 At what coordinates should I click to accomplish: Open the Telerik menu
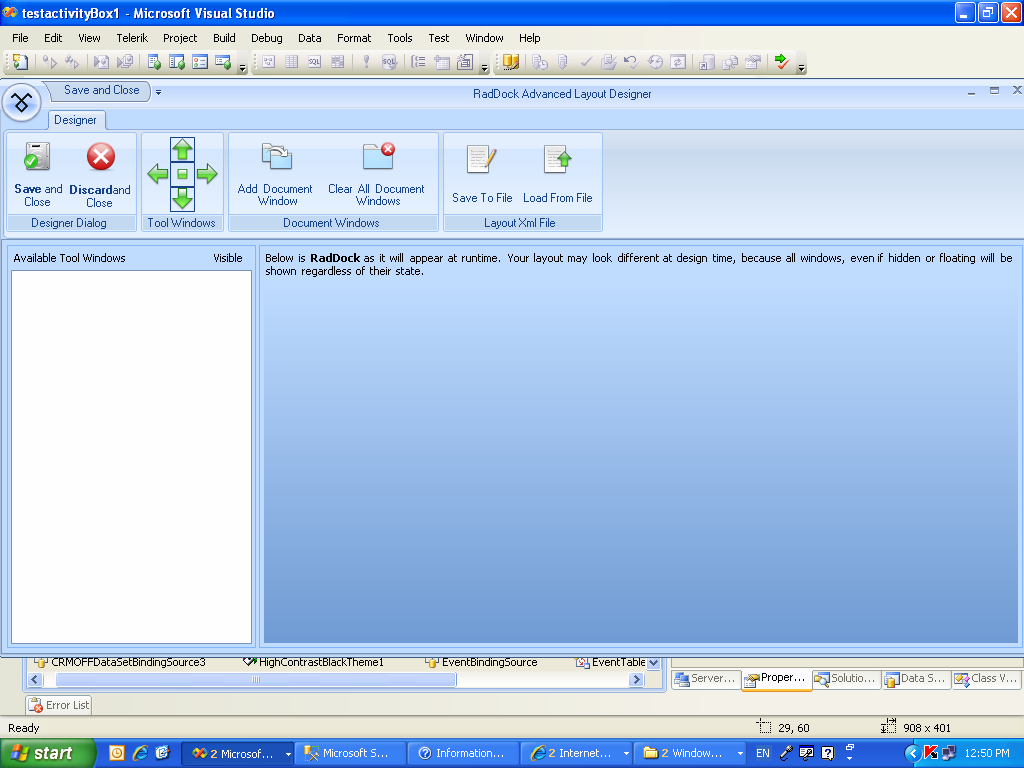tap(132, 38)
